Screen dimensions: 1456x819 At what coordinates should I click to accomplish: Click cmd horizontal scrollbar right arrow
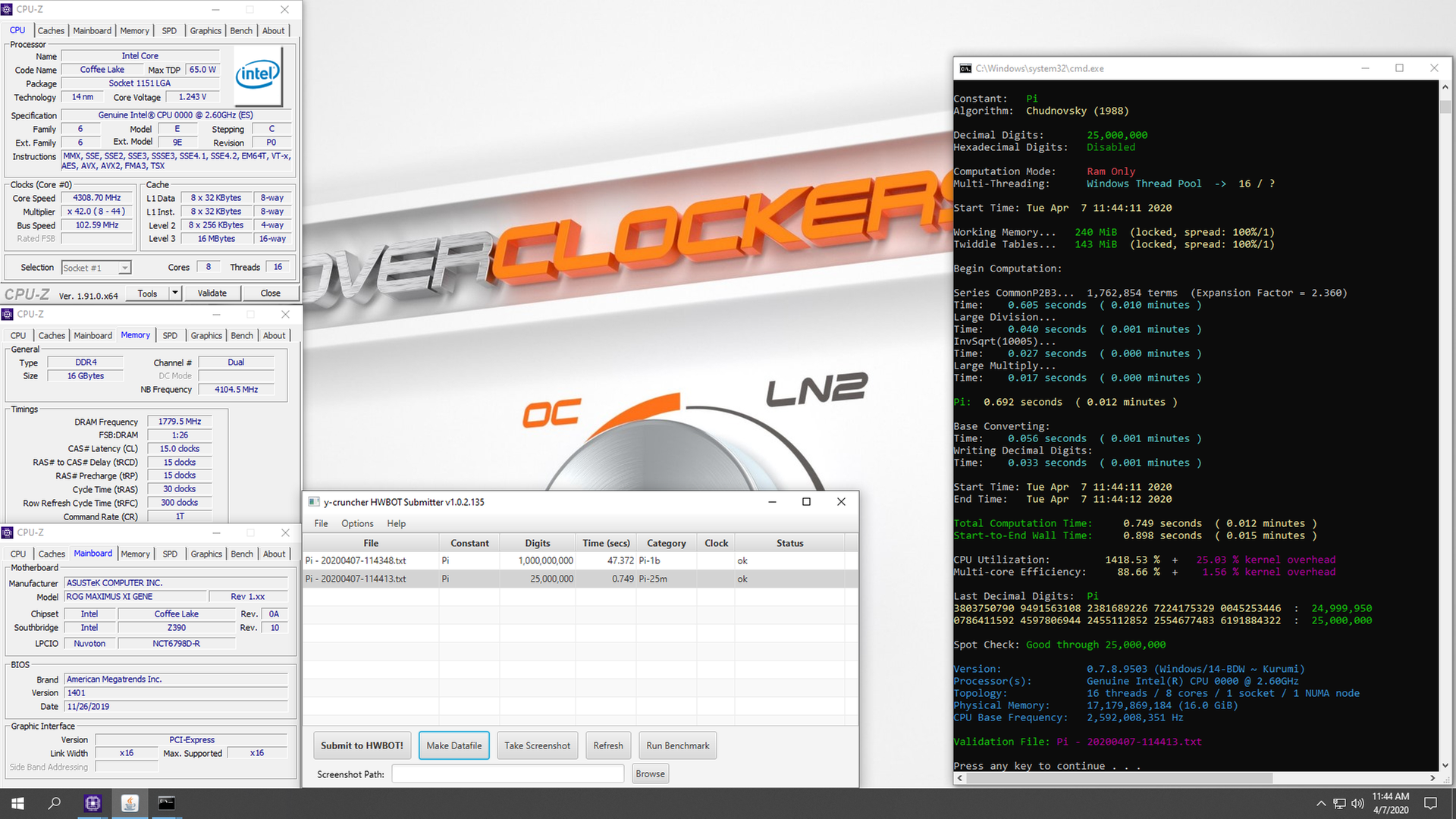tap(1432, 778)
